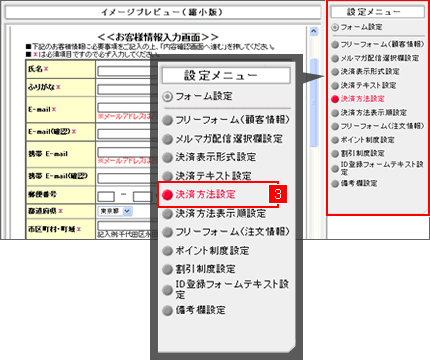The width and height of the screenshot is (430, 360).
Task: Open フリーフォーム(注文情報) link in right menu
Action: click(x=382, y=126)
